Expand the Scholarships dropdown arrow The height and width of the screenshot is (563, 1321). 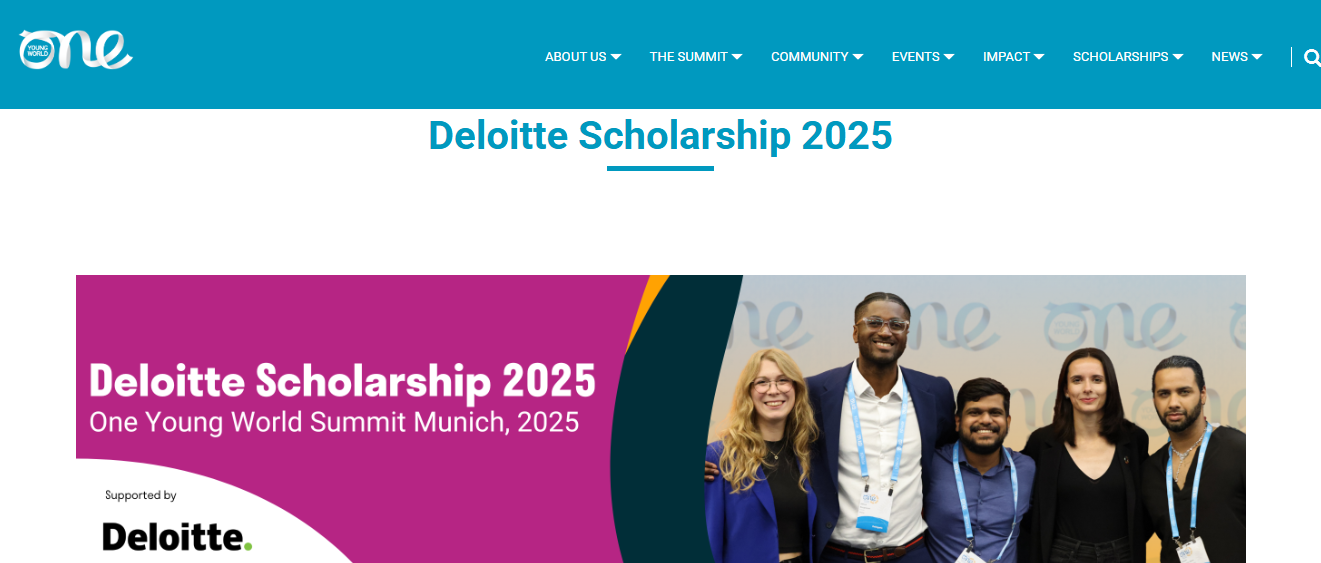1178,57
